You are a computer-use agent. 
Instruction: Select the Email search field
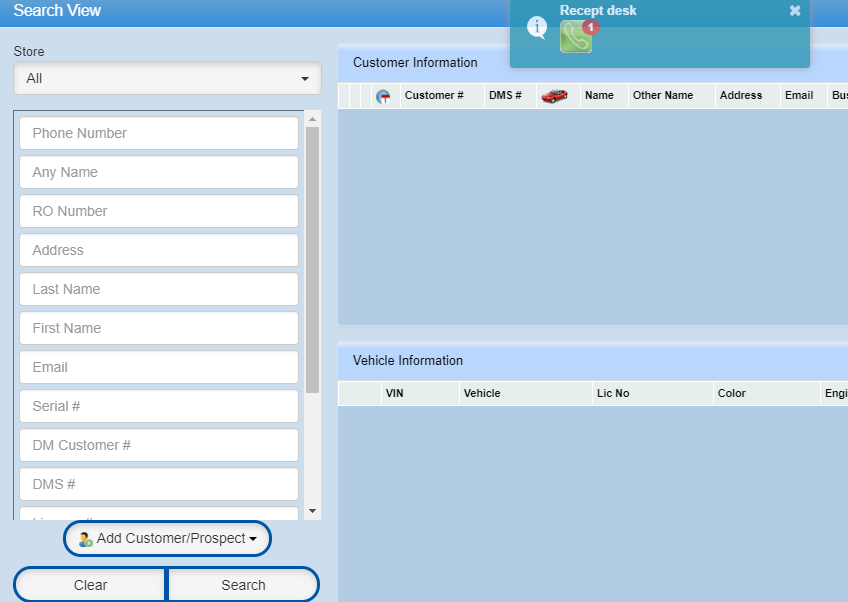(x=159, y=367)
